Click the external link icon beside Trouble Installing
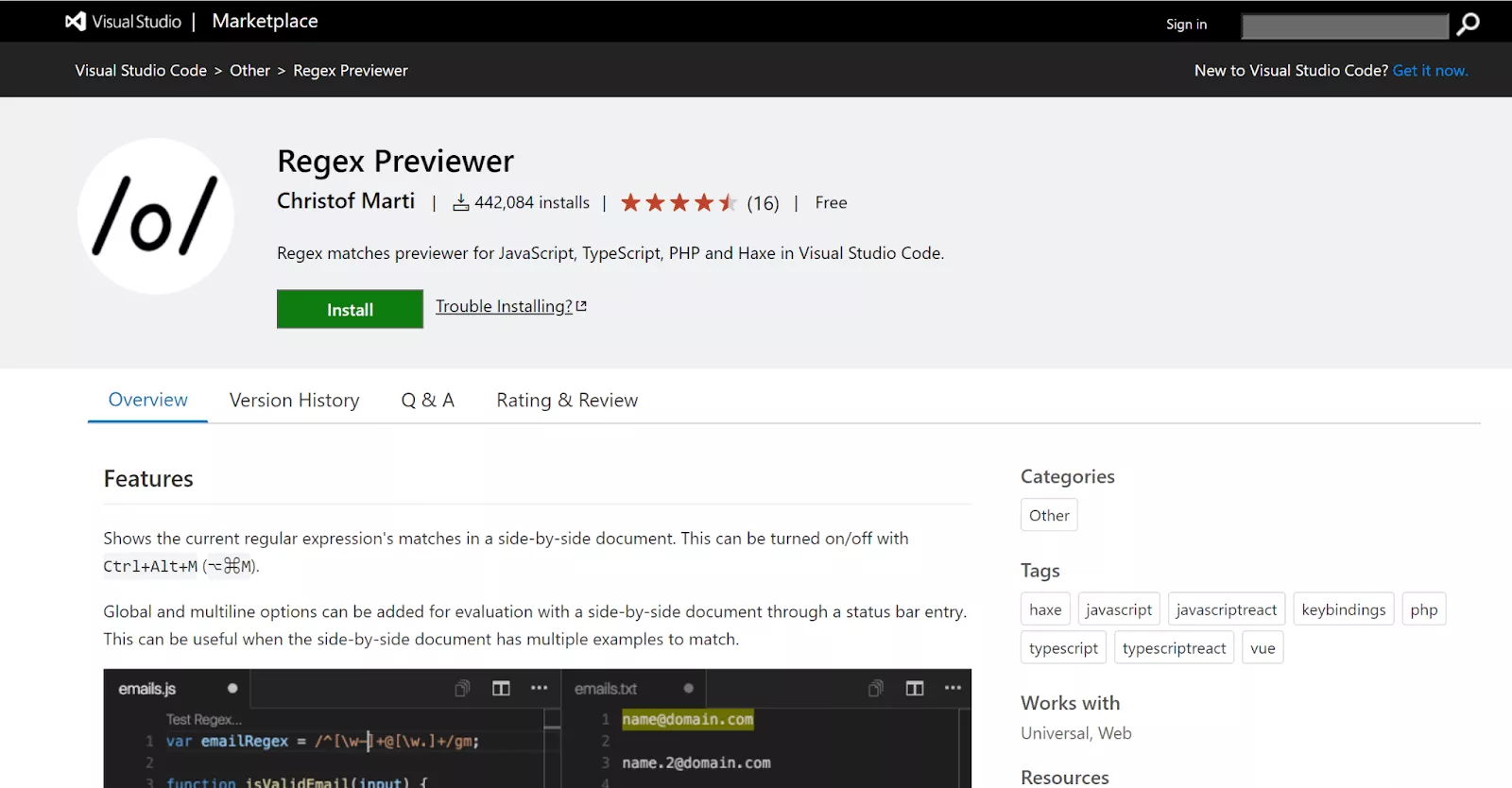 tap(581, 306)
